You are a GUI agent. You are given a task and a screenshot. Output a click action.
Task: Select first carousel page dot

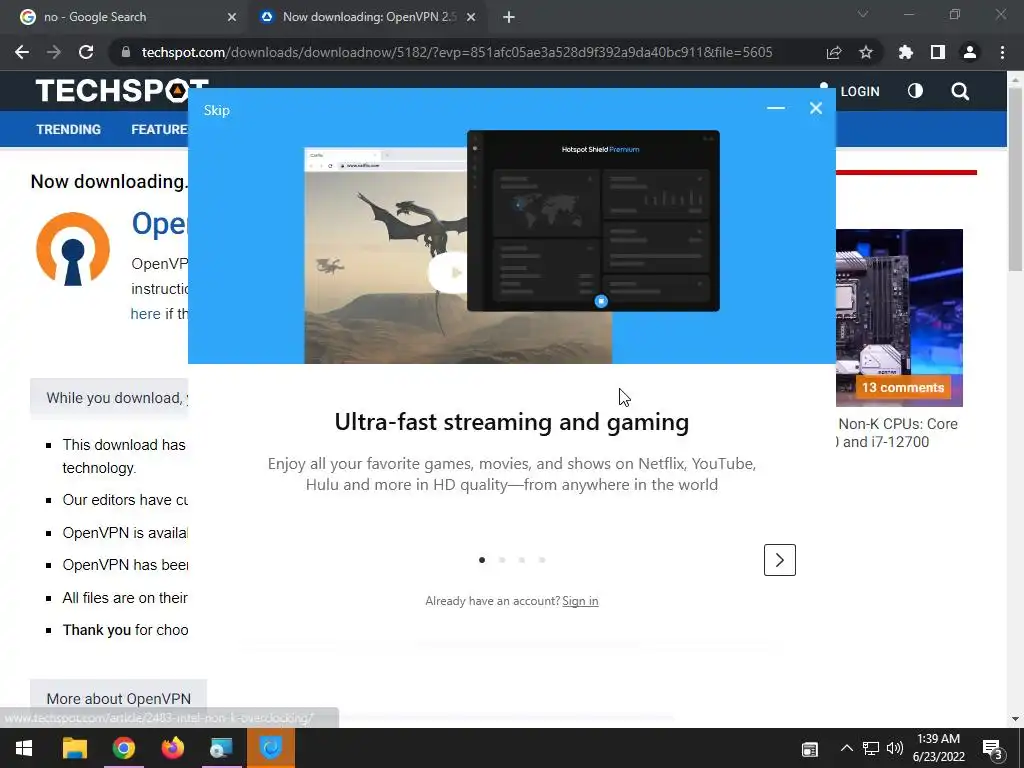[x=482, y=560]
